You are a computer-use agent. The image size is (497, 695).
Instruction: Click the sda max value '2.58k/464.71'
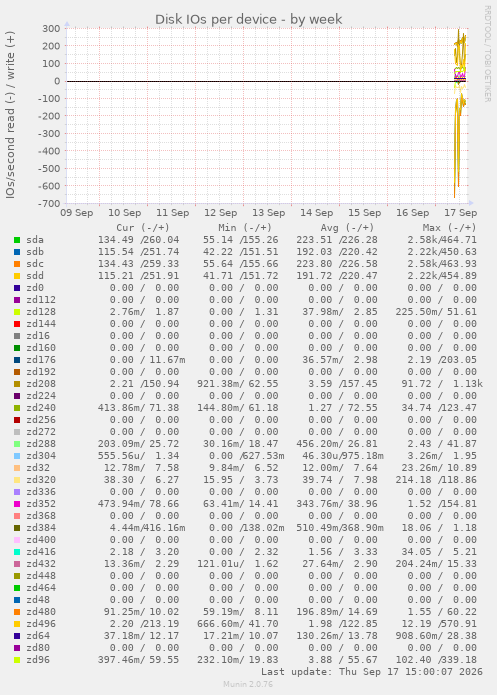click(442, 240)
